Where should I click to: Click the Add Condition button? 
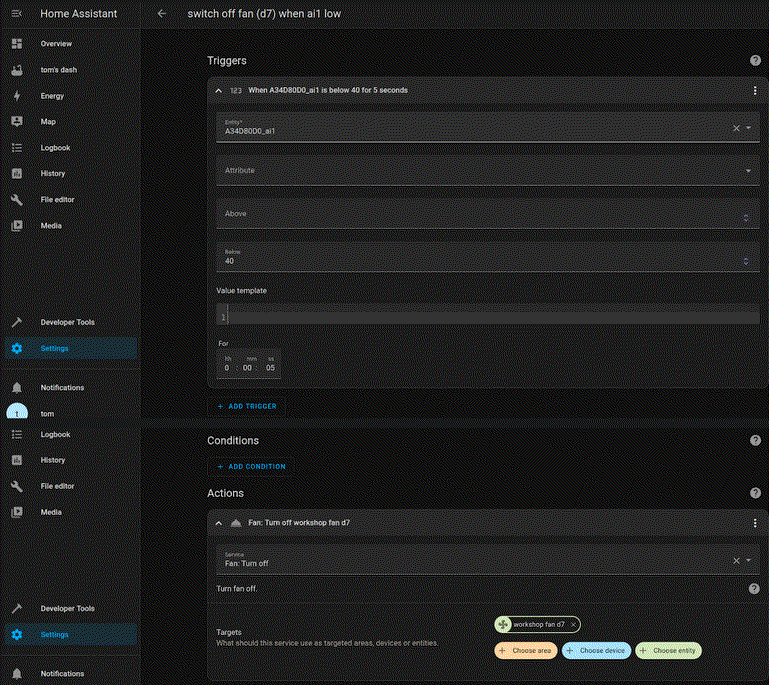(251, 466)
